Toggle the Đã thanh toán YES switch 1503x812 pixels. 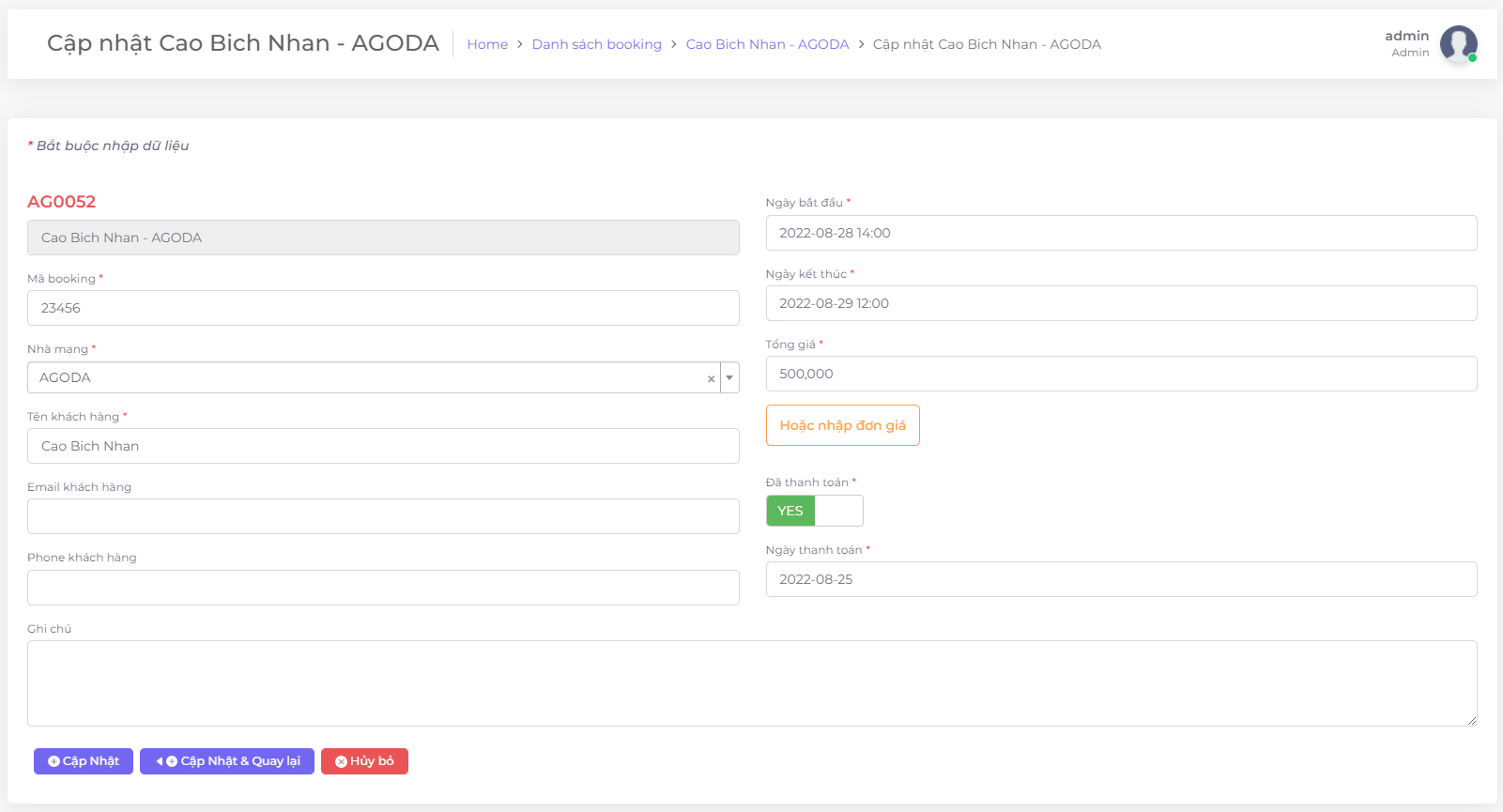(814, 511)
